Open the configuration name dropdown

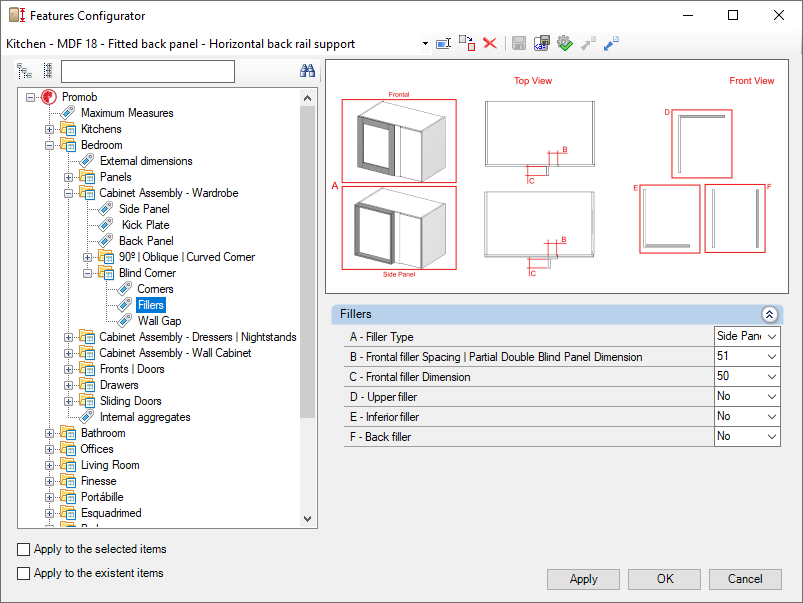(425, 44)
